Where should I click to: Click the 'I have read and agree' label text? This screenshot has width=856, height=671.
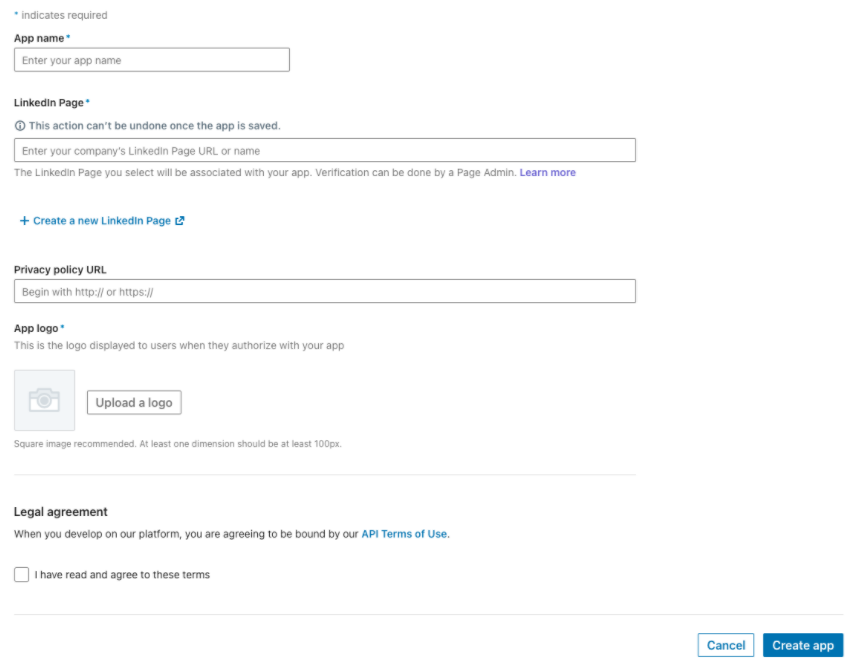tap(122, 574)
